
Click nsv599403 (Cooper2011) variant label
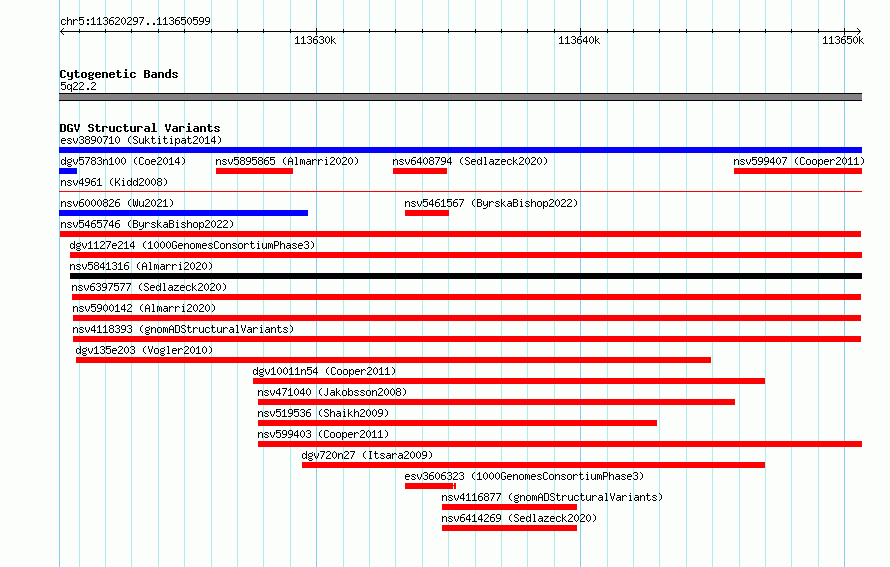point(323,434)
